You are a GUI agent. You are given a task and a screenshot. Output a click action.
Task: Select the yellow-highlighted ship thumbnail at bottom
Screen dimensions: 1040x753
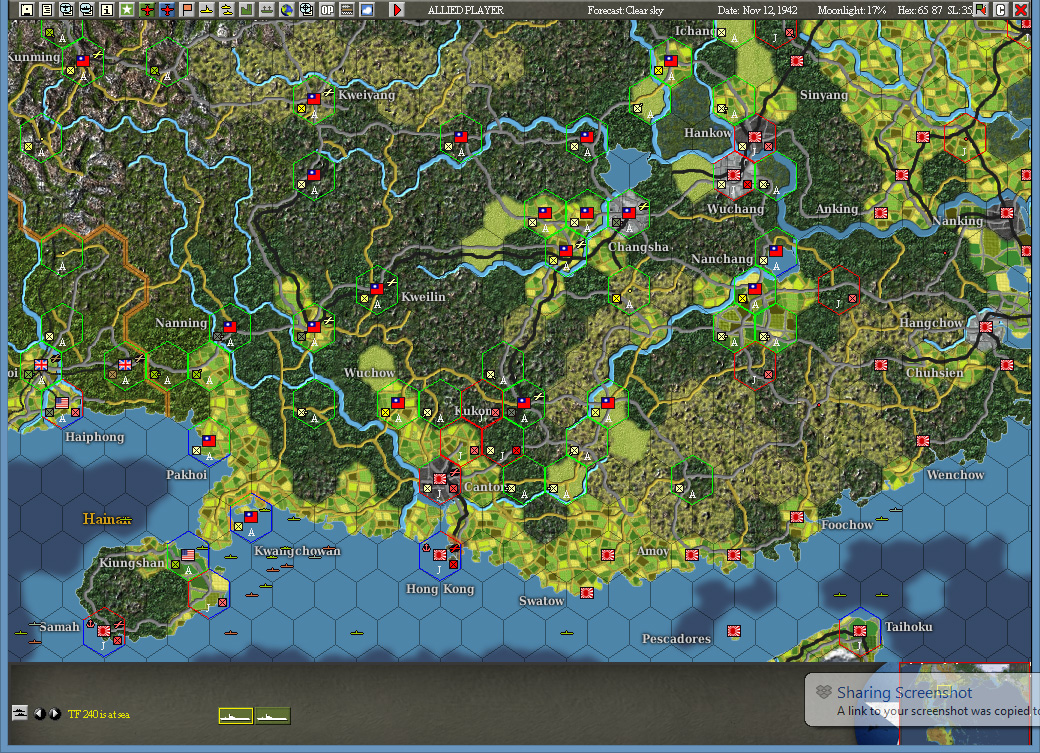click(235, 715)
